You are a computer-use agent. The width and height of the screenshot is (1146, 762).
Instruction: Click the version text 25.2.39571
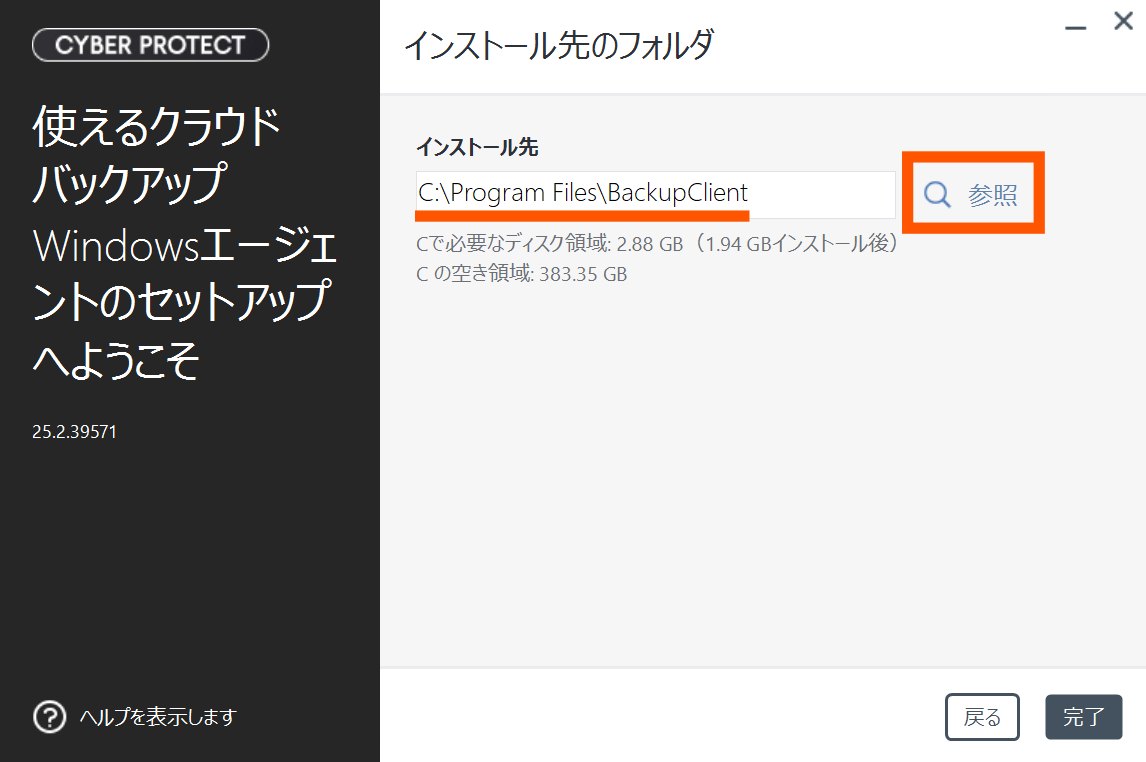click(x=75, y=432)
